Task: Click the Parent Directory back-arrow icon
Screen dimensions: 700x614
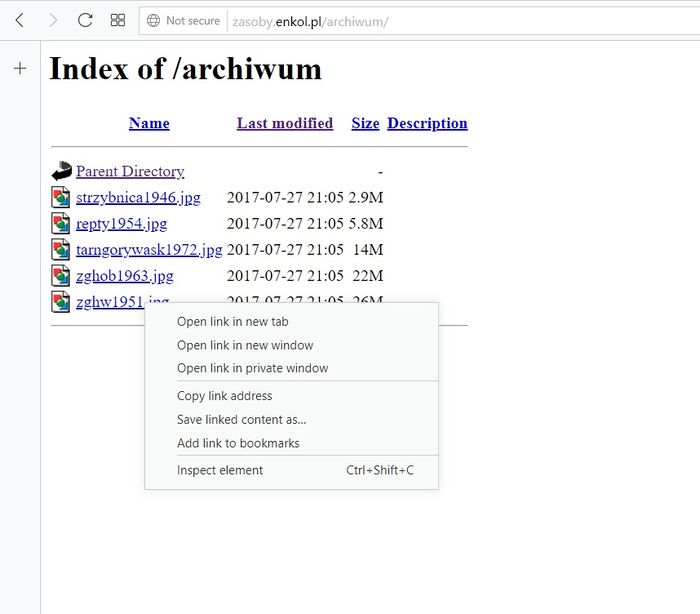Action: [62, 171]
